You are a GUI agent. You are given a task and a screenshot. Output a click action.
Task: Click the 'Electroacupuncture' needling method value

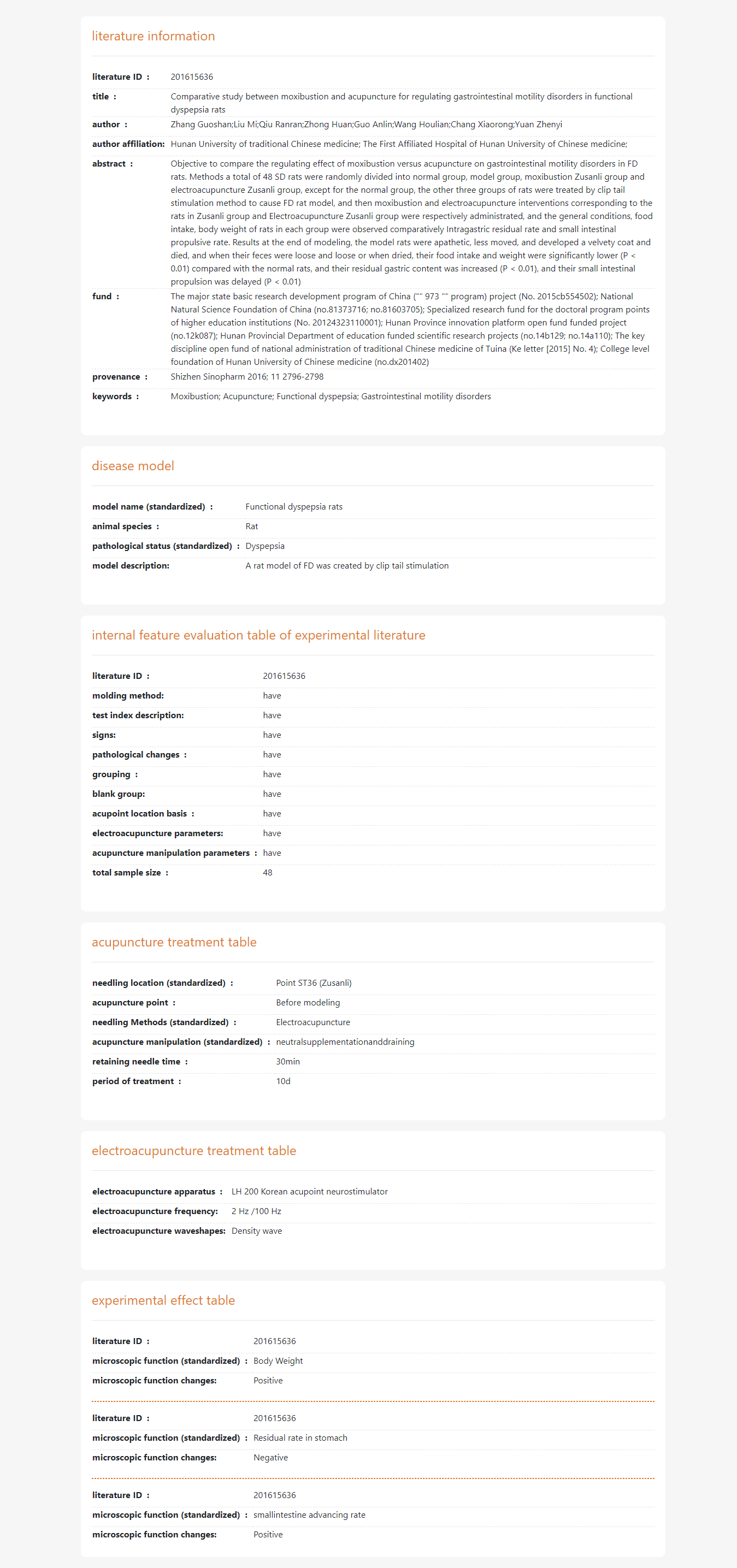pos(313,1022)
